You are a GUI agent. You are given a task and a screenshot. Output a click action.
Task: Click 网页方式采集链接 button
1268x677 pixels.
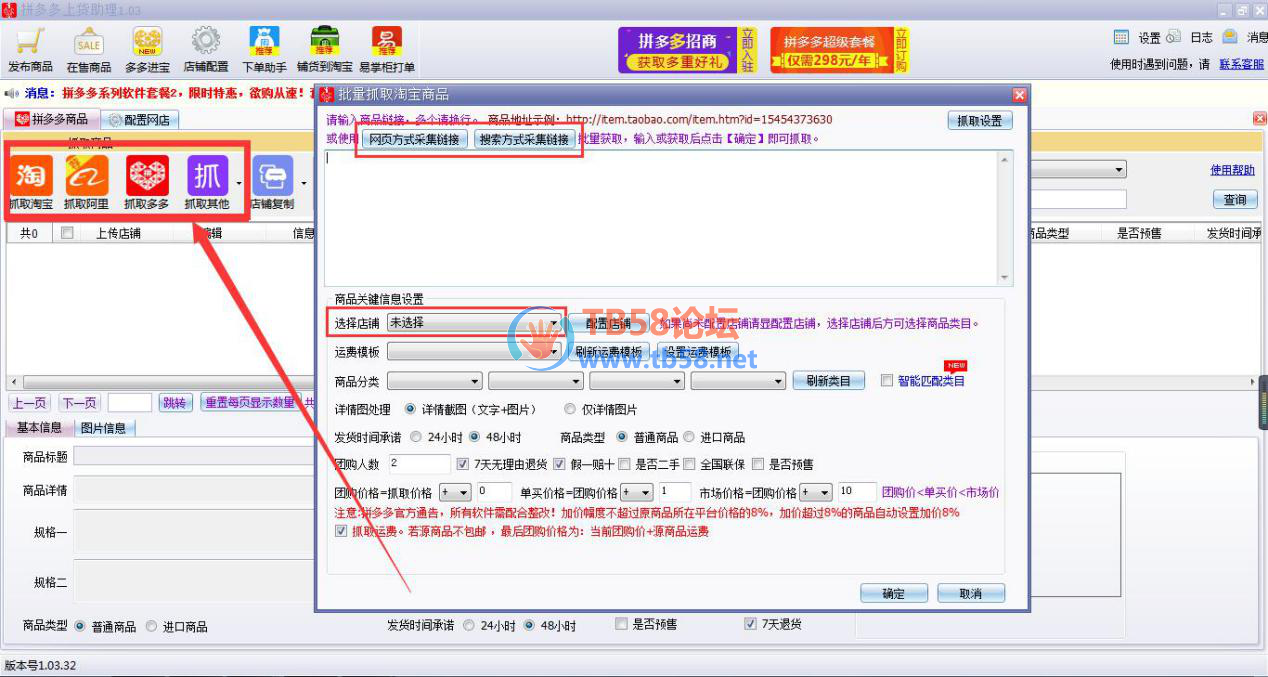(415, 139)
